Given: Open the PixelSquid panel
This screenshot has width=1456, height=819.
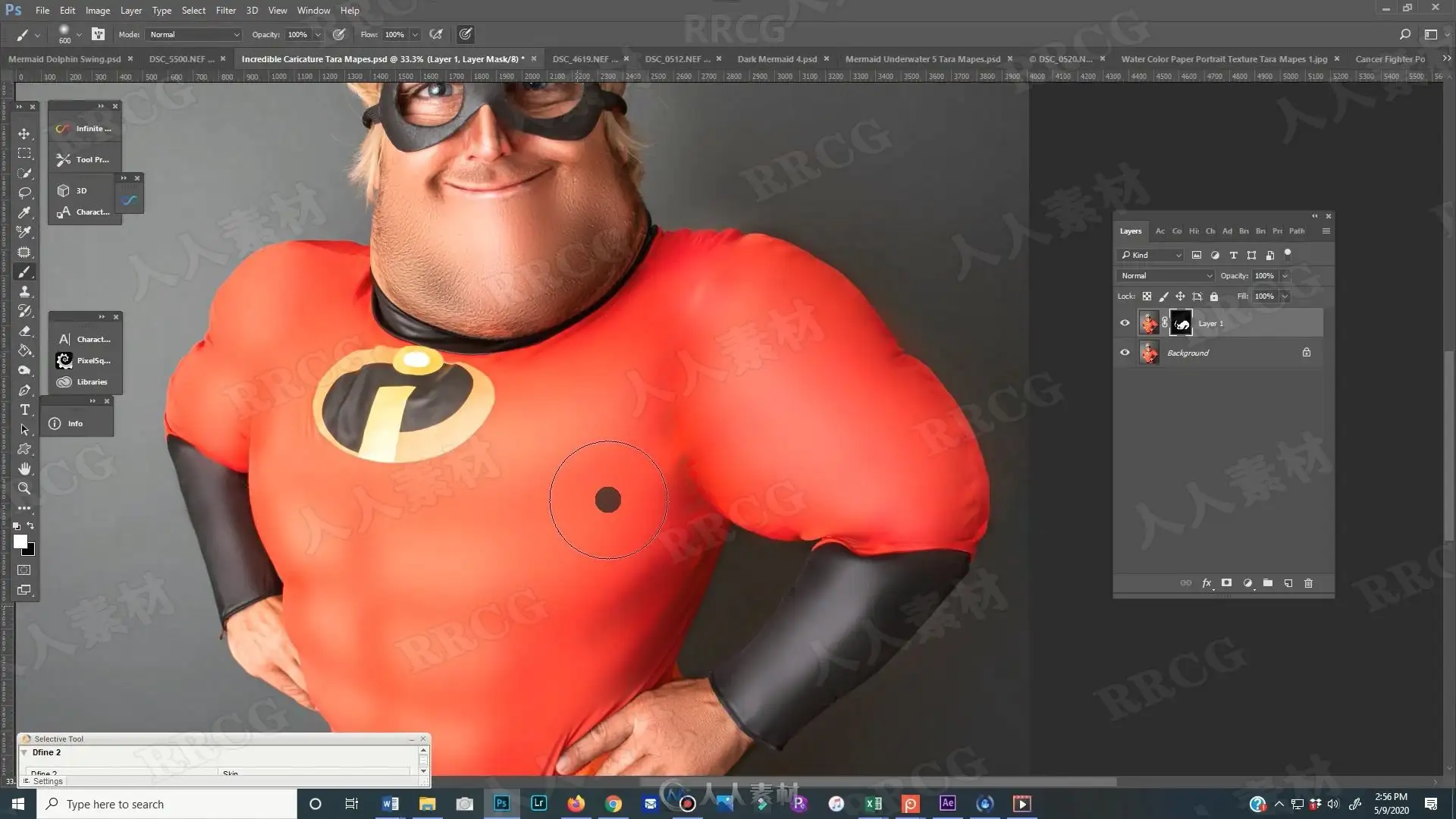Looking at the screenshot, I should (x=83, y=360).
